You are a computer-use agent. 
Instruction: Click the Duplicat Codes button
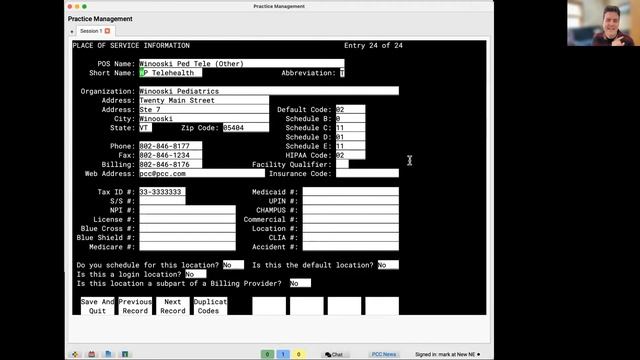(x=210, y=306)
